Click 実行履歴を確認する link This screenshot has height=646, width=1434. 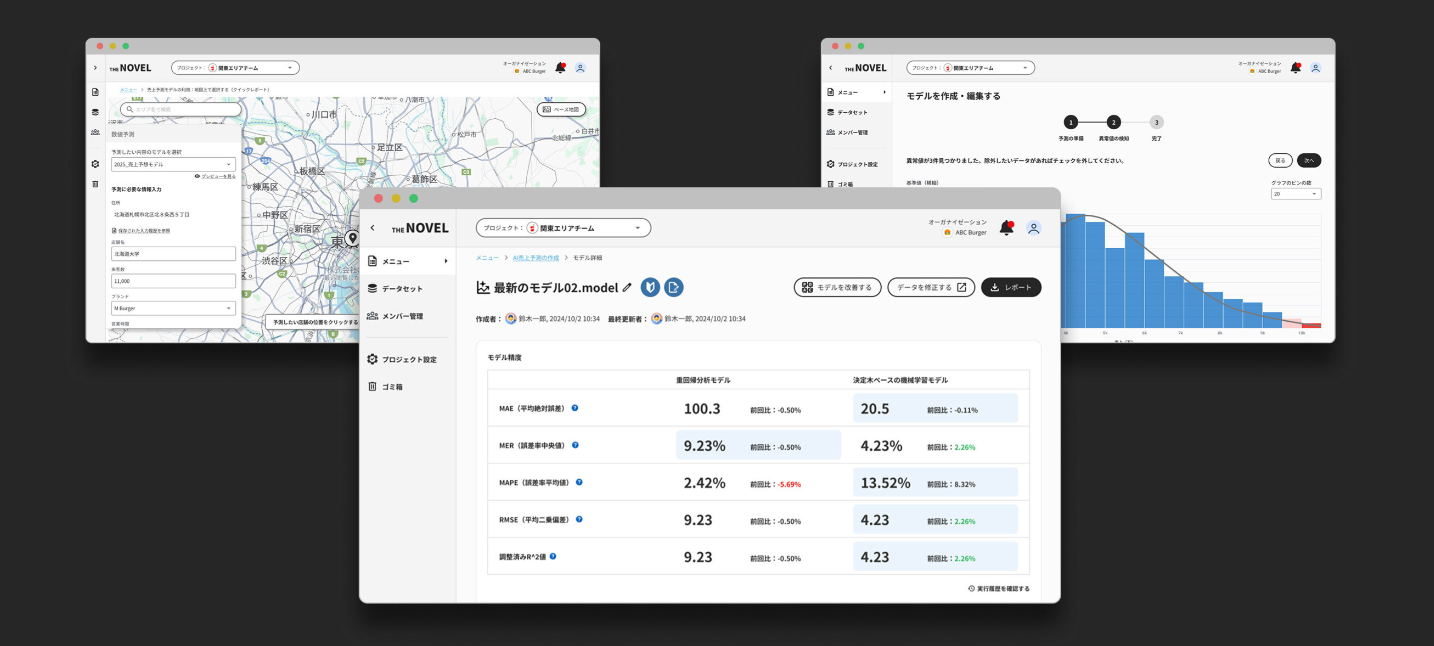pos(998,588)
